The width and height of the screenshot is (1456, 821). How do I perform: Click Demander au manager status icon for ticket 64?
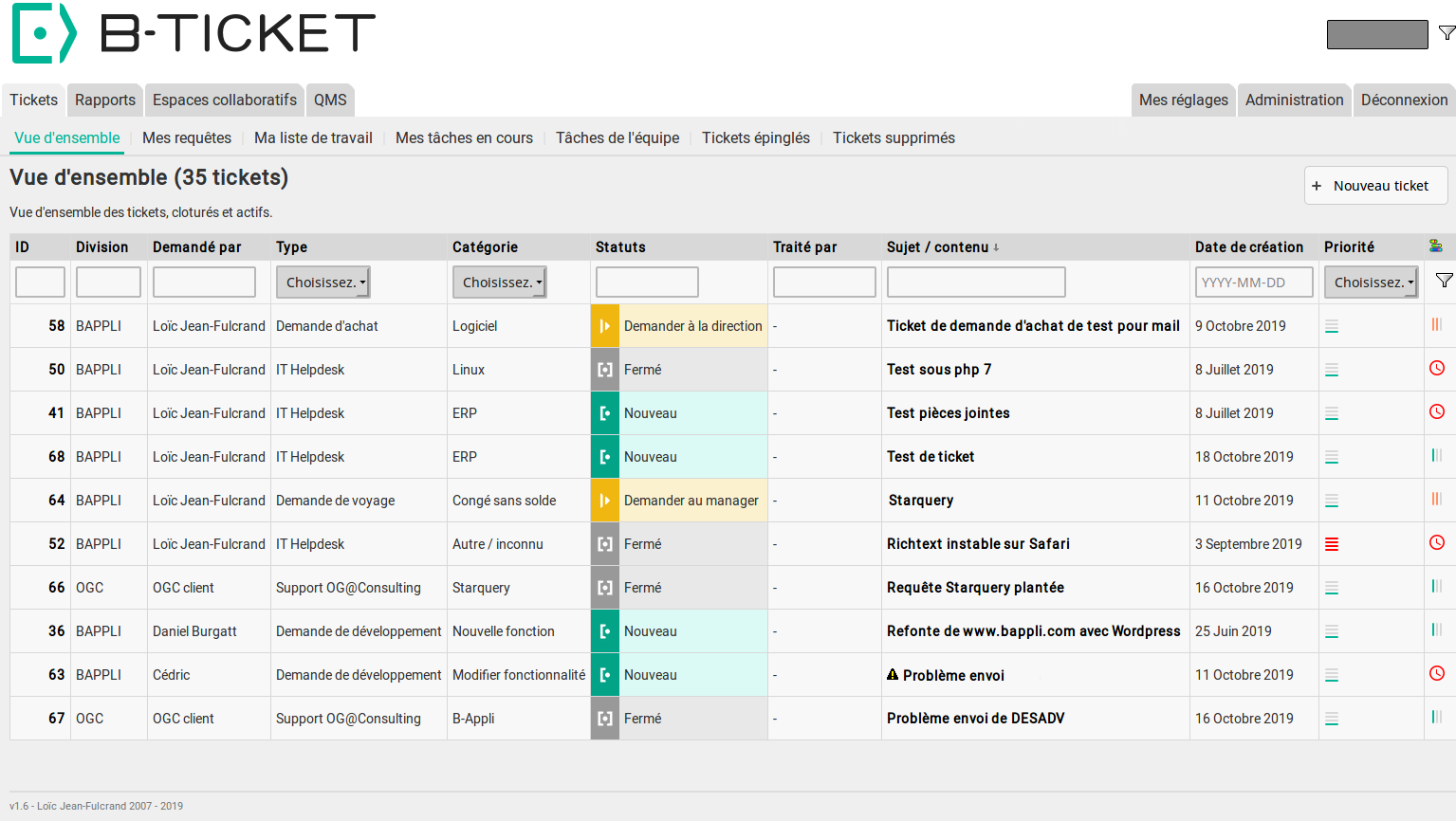604,501
